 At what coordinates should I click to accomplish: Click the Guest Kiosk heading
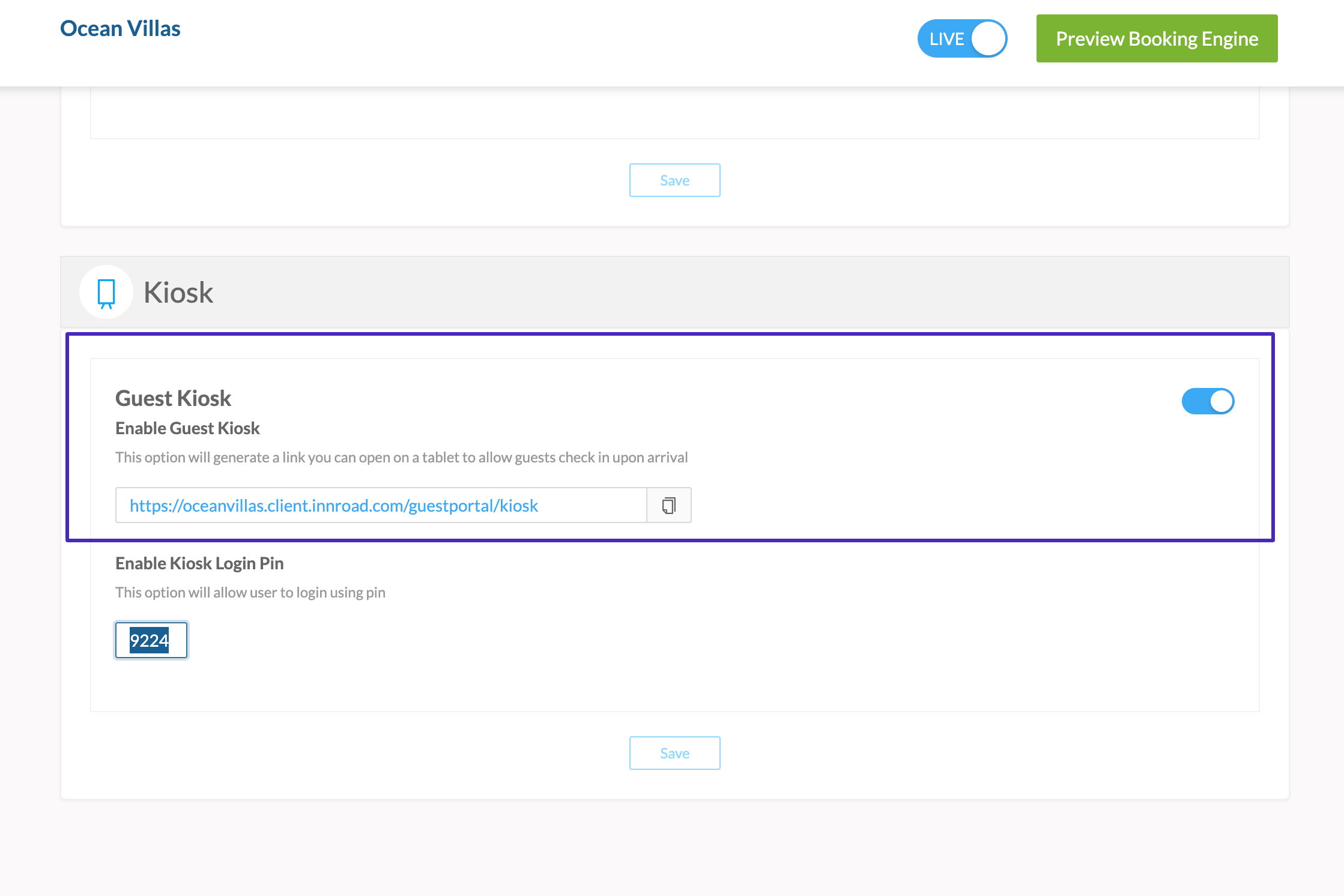pos(173,398)
